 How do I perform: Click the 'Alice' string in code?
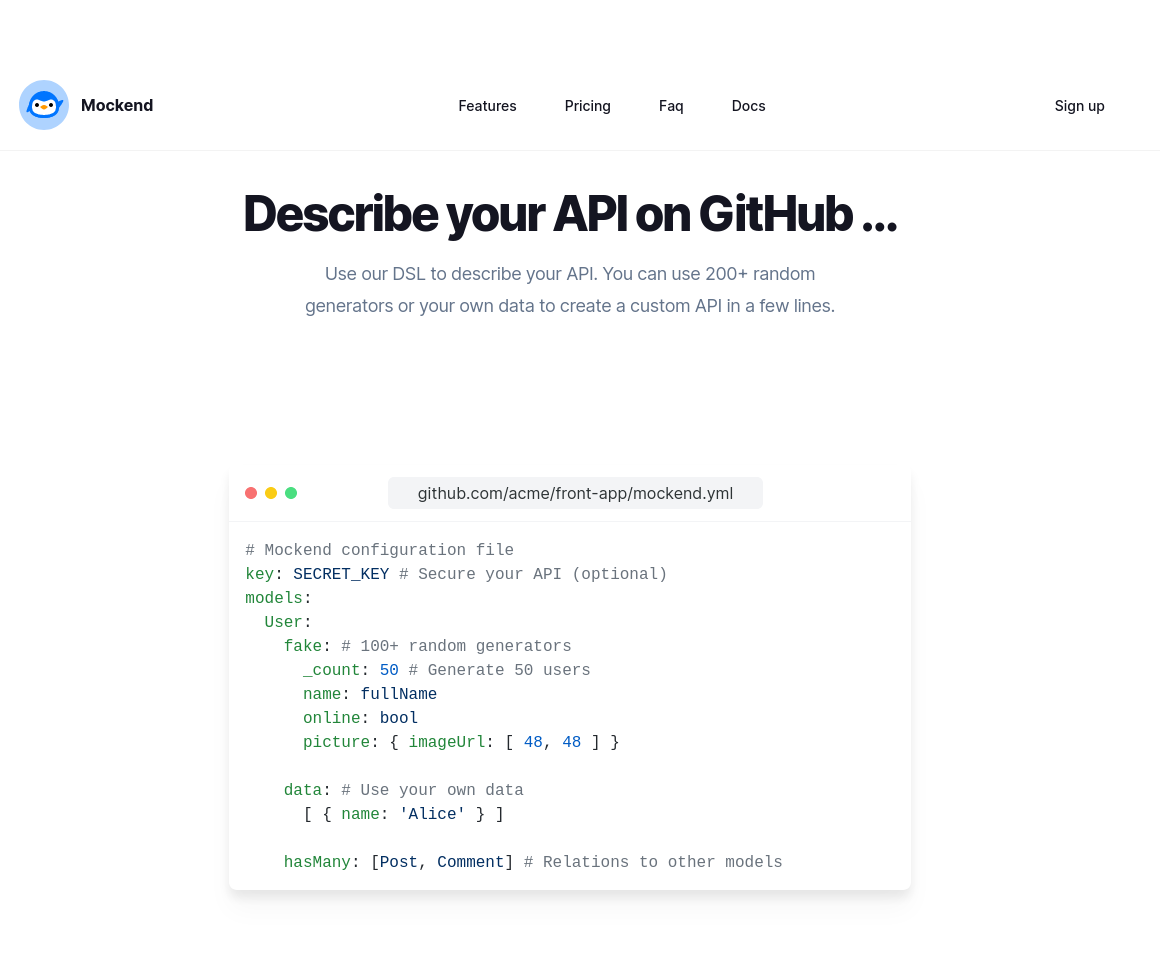tap(433, 814)
